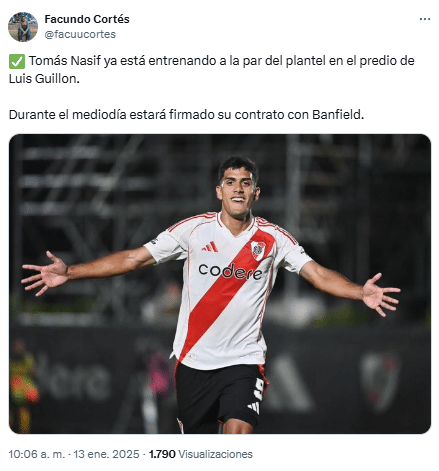
Task: Click the 1.790 Visualizaciones count
Action: coord(201,454)
